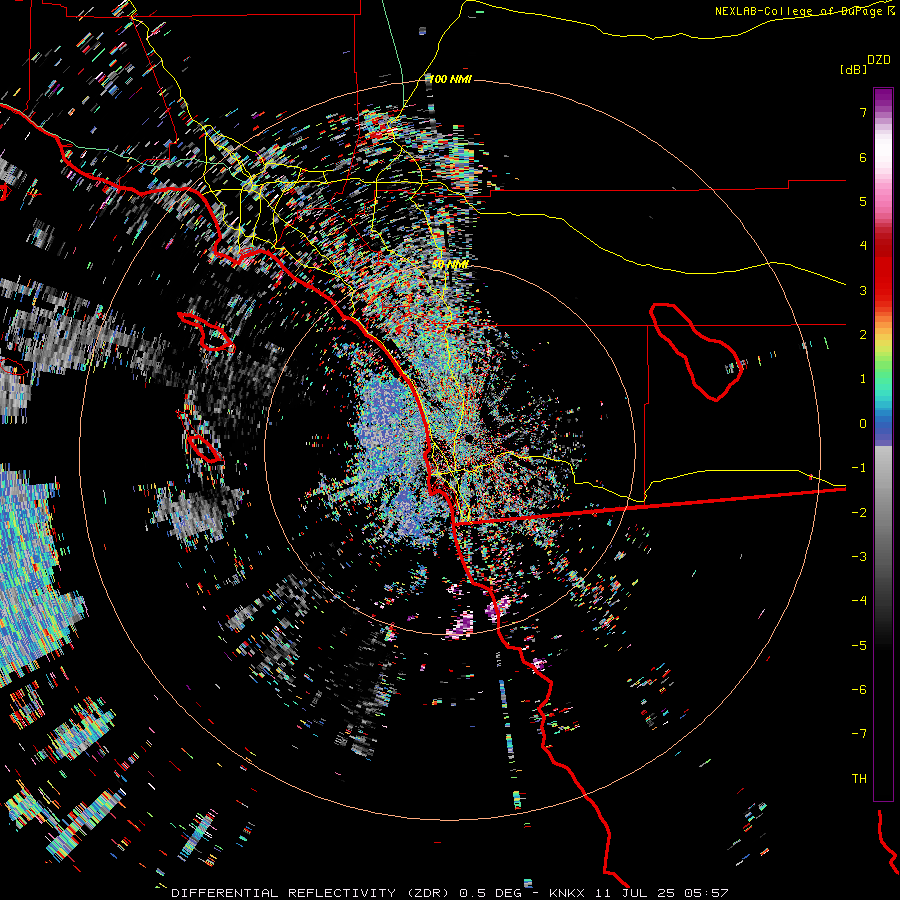Click the 1 dB scale label
The image size is (900, 900).
[x=863, y=379]
